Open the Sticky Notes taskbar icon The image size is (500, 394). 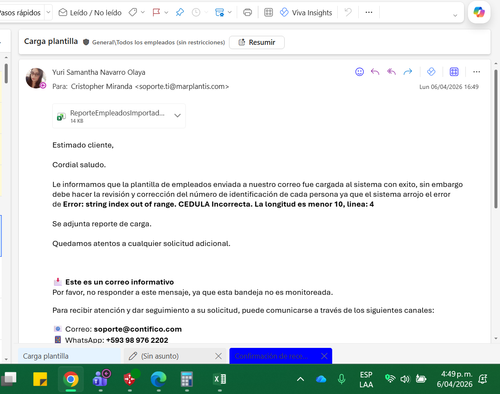tap(40, 379)
